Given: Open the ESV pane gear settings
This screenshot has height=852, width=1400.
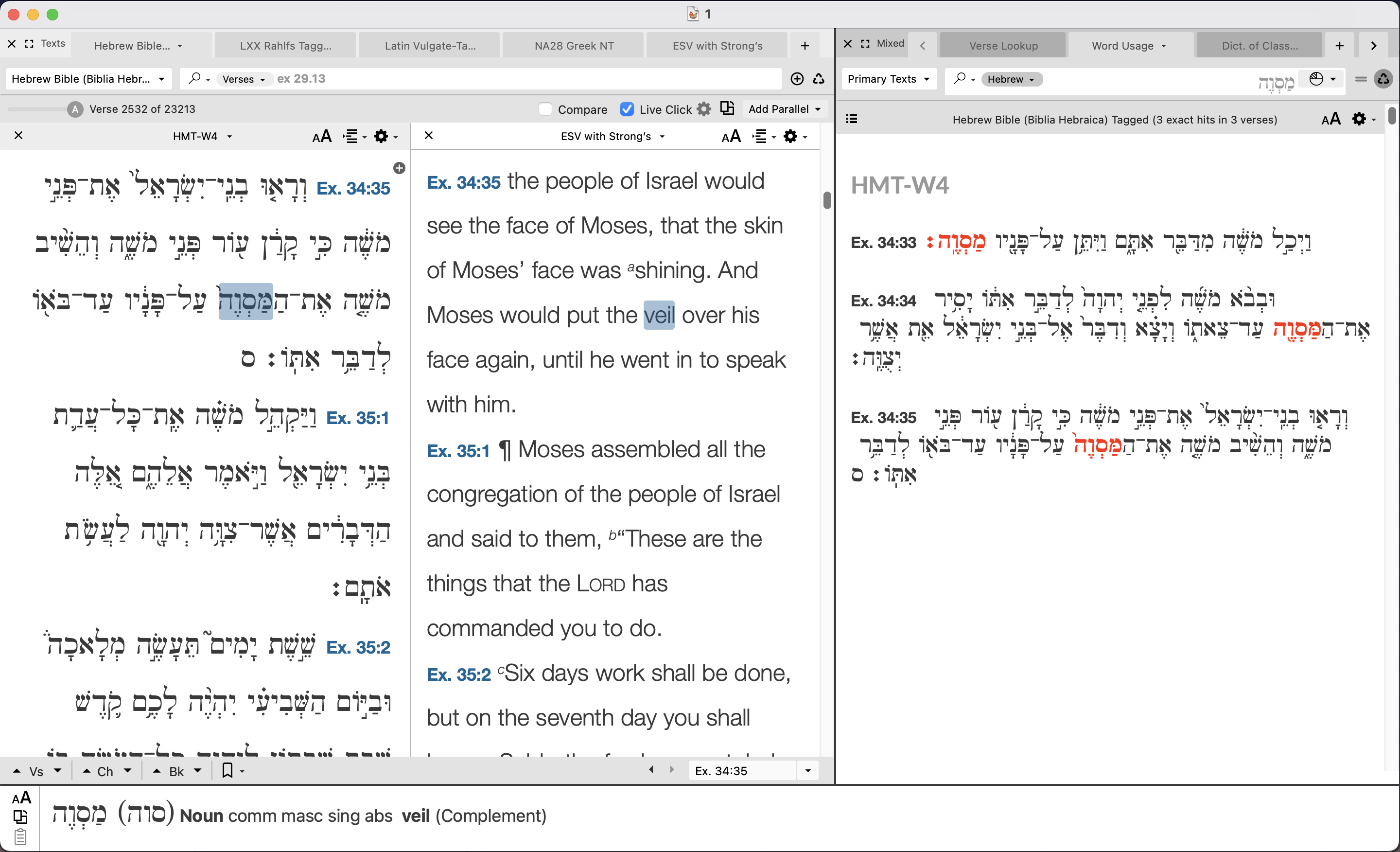Looking at the screenshot, I should point(790,137).
